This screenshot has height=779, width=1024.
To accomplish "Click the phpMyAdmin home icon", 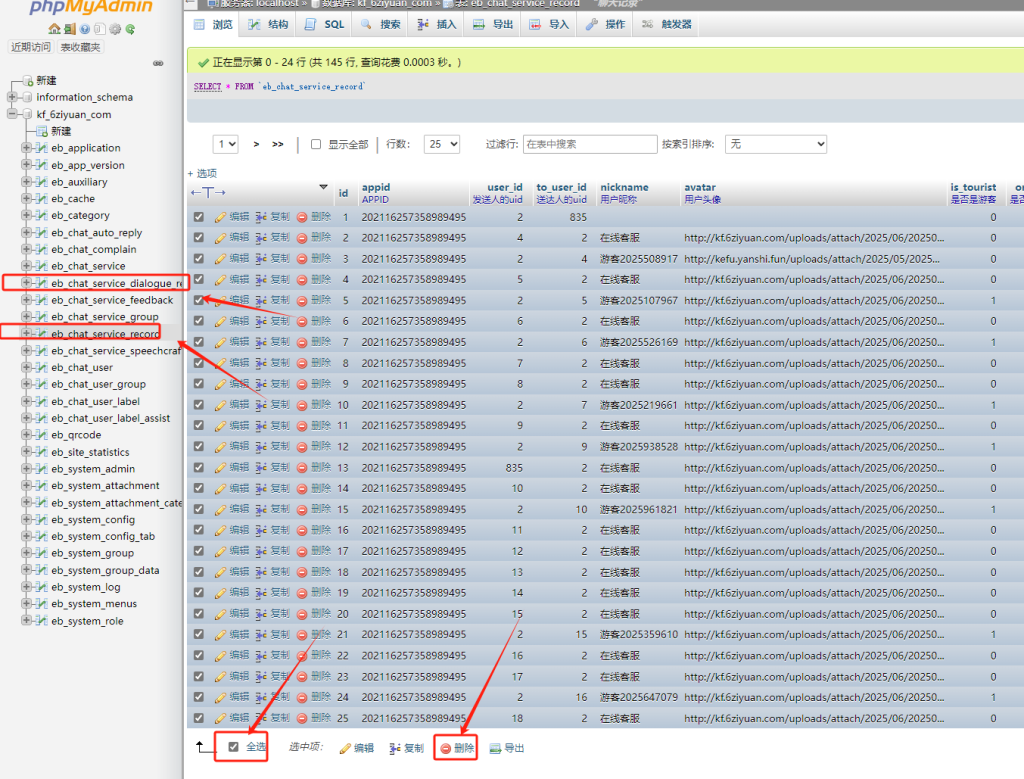I will point(55,29).
